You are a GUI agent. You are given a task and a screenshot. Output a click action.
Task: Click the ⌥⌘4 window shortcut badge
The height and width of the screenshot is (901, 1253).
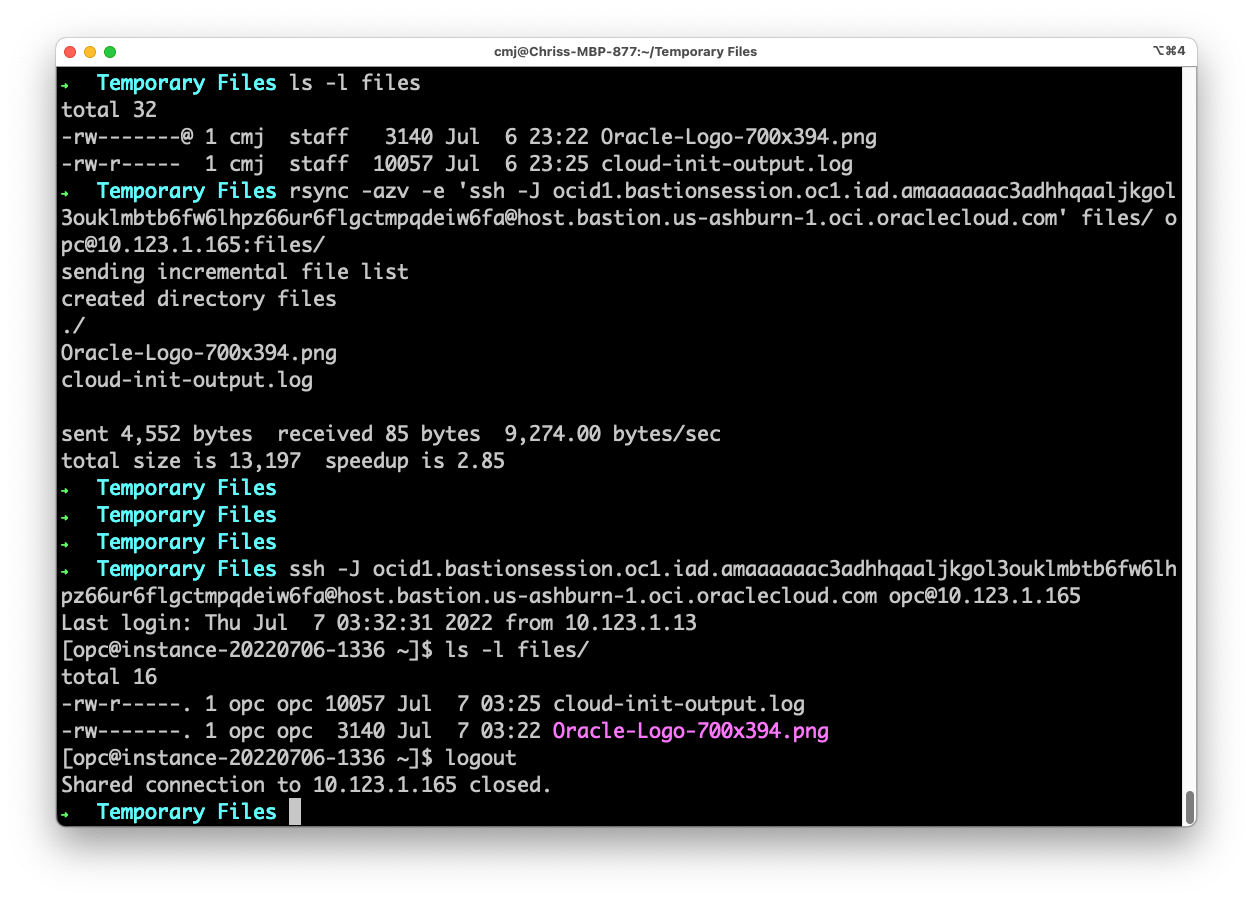coord(1168,51)
